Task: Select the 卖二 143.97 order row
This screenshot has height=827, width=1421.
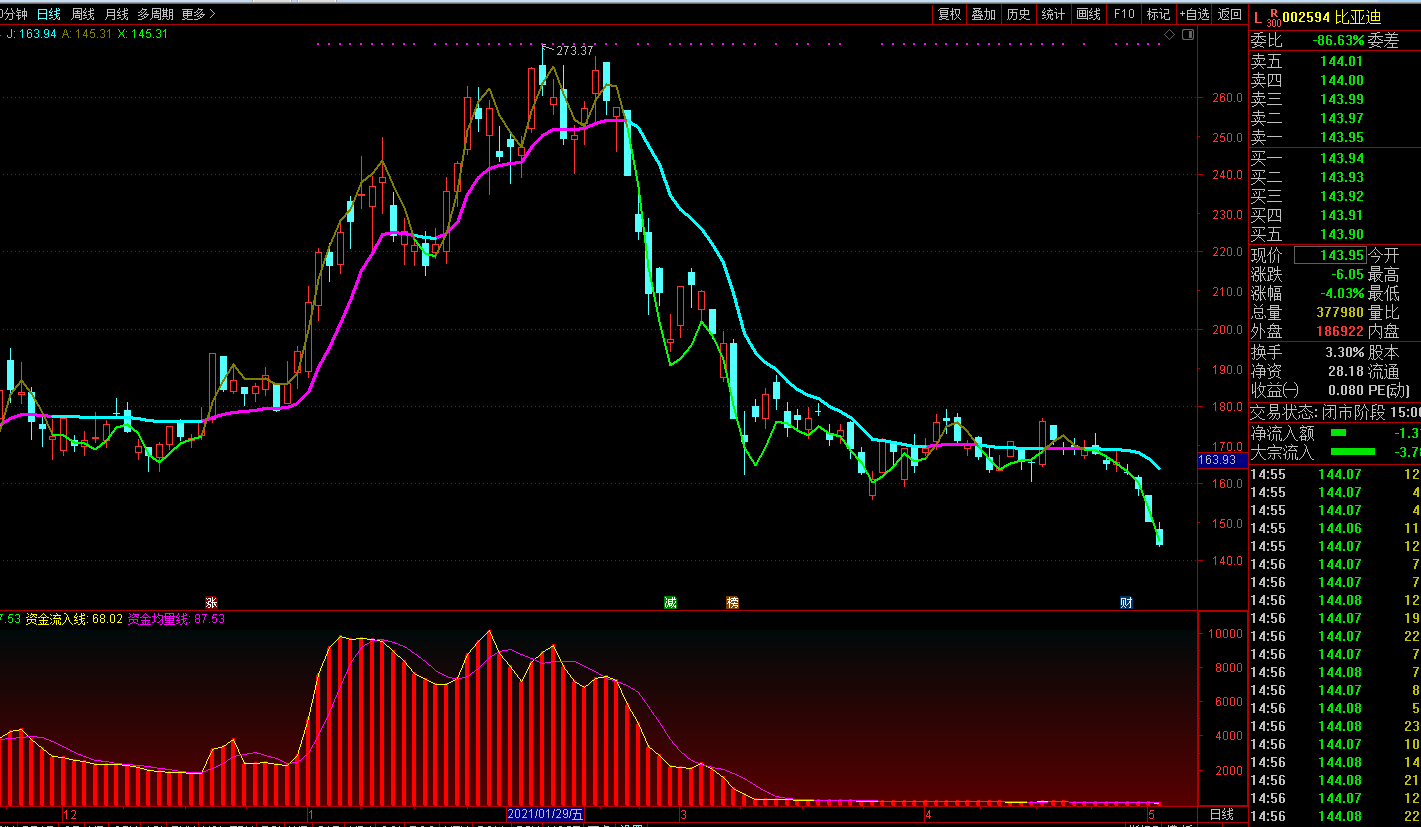Action: pos(1334,118)
